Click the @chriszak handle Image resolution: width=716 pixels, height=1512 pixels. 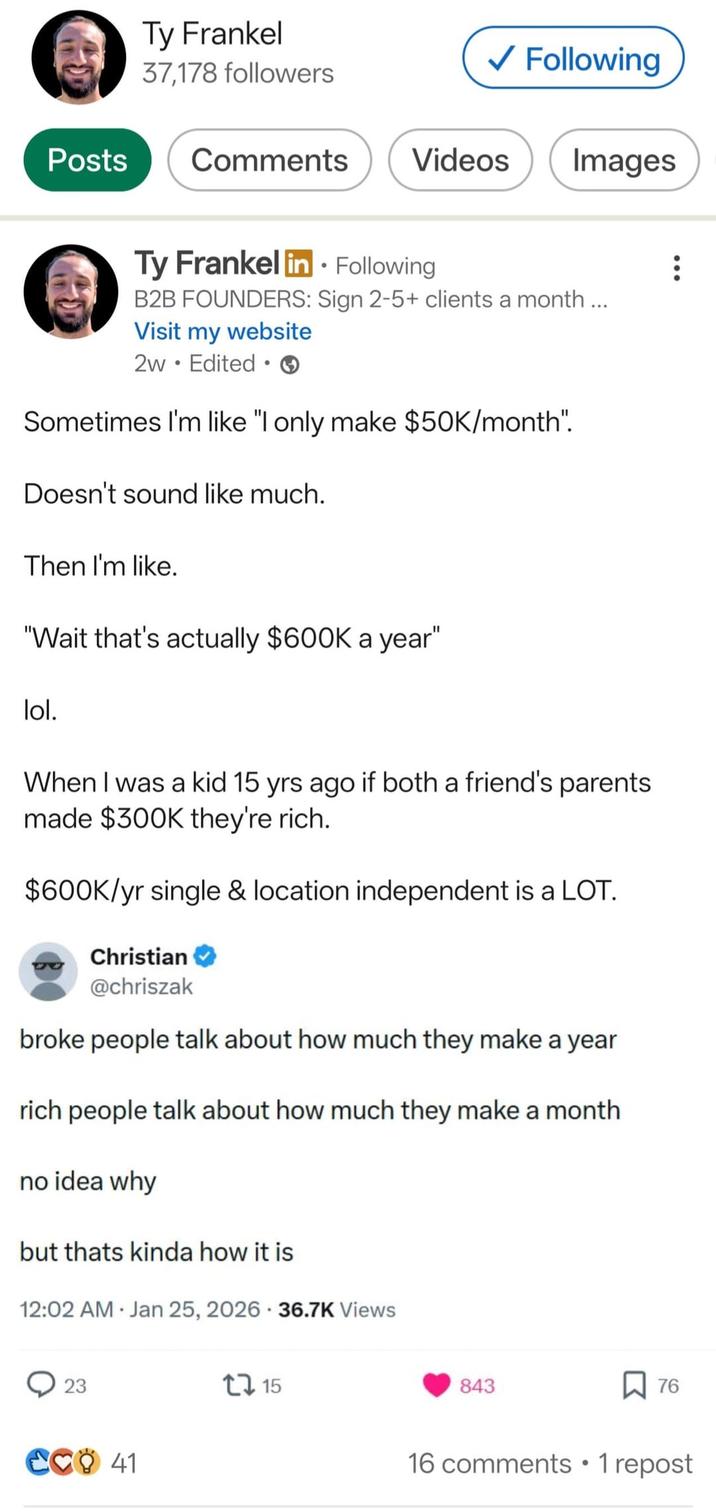click(x=145, y=986)
